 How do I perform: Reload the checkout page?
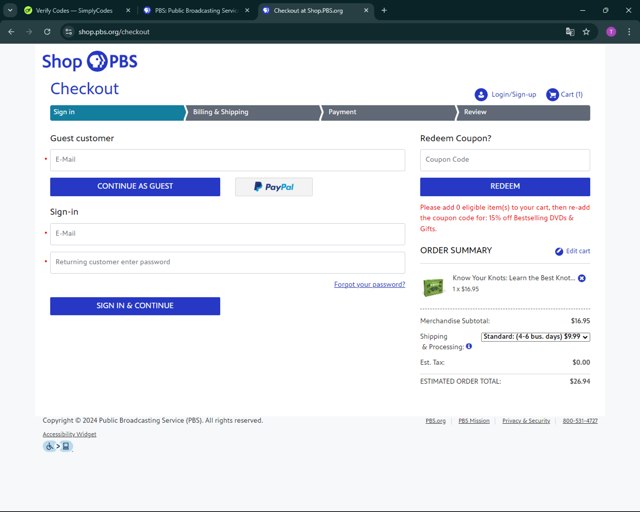(x=47, y=32)
